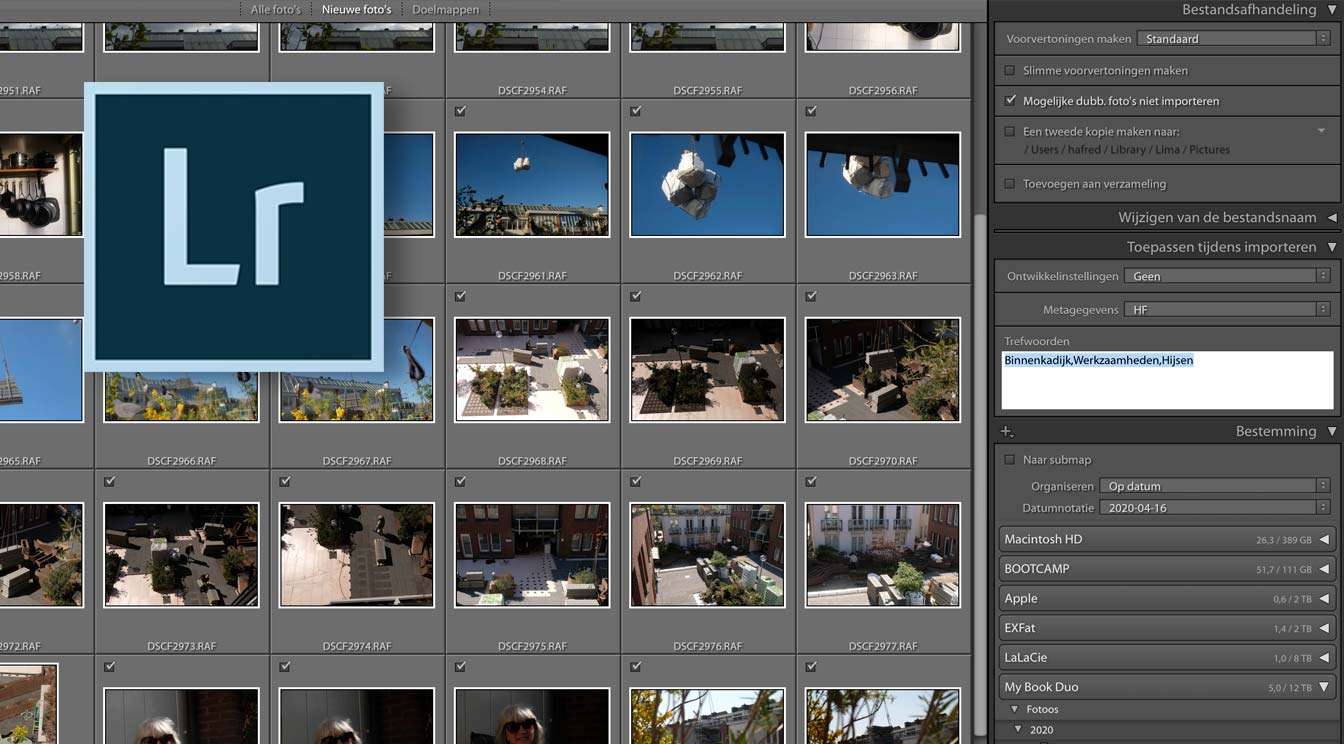Select the DSCF2968.RAF photo thumbnail
Screen dimensions: 1344x744
(531, 370)
